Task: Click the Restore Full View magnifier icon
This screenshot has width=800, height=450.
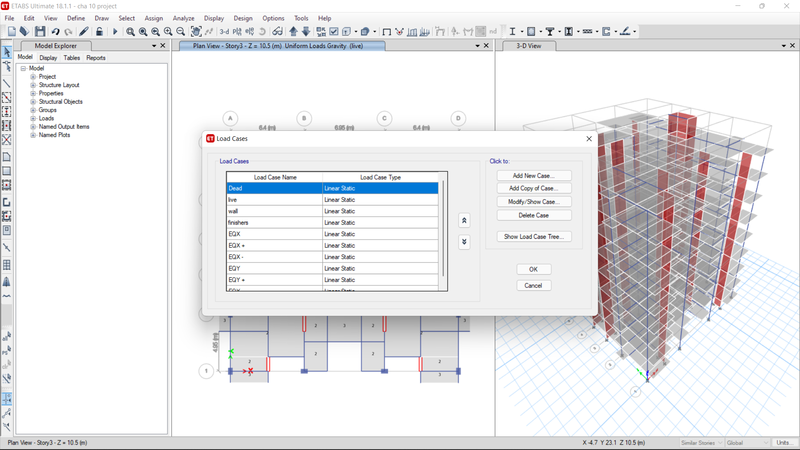Action: [x=143, y=32]
